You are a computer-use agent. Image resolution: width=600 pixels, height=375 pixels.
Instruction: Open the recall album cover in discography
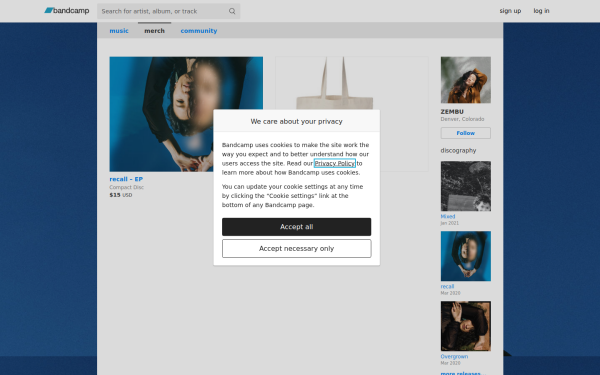(466, 256)
